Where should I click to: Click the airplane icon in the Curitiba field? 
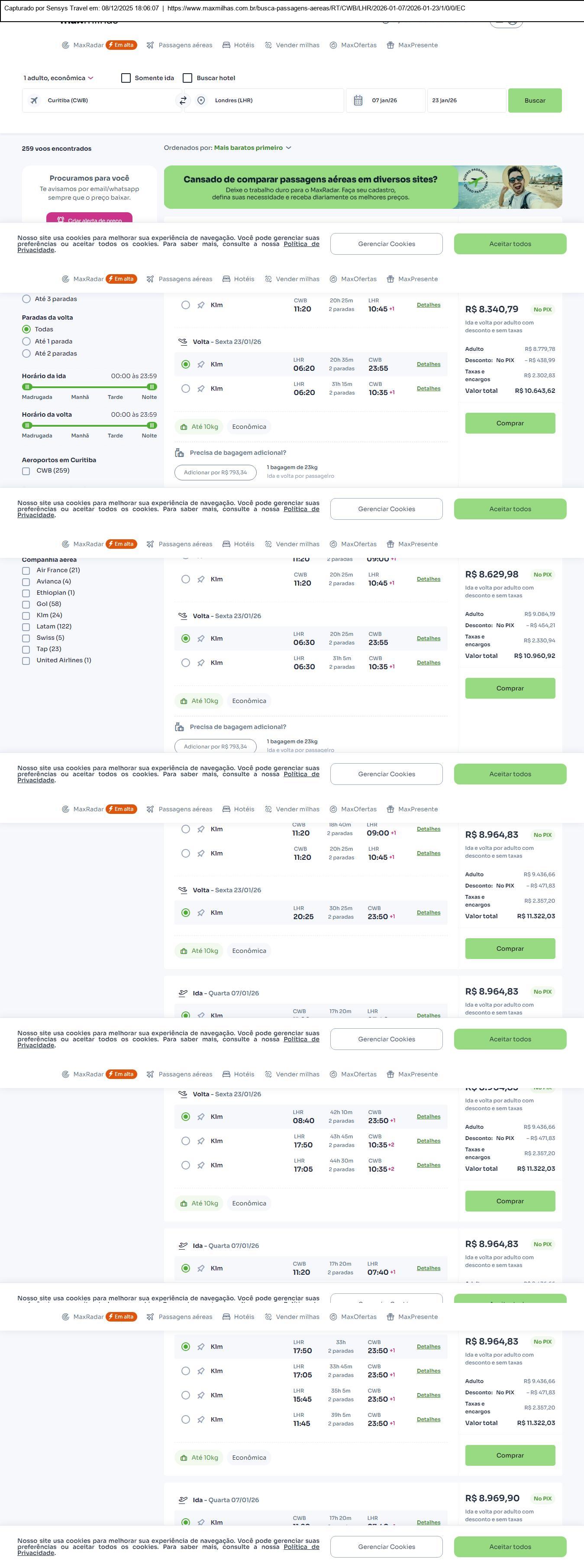pyautogui.click(x=34, y=100)
